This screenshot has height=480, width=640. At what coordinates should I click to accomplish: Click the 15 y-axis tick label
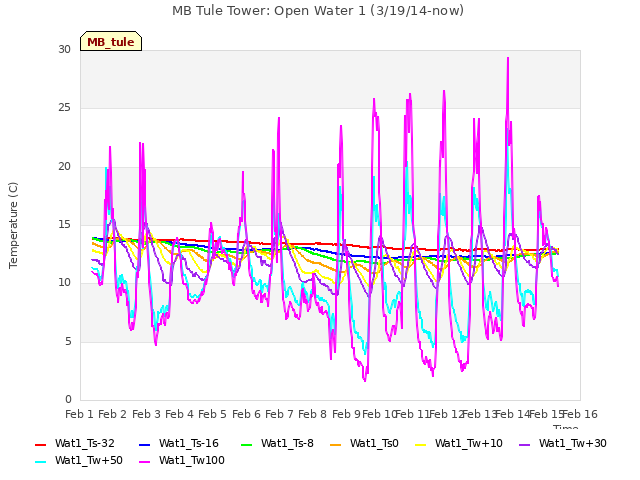click(x=64, y=224)
